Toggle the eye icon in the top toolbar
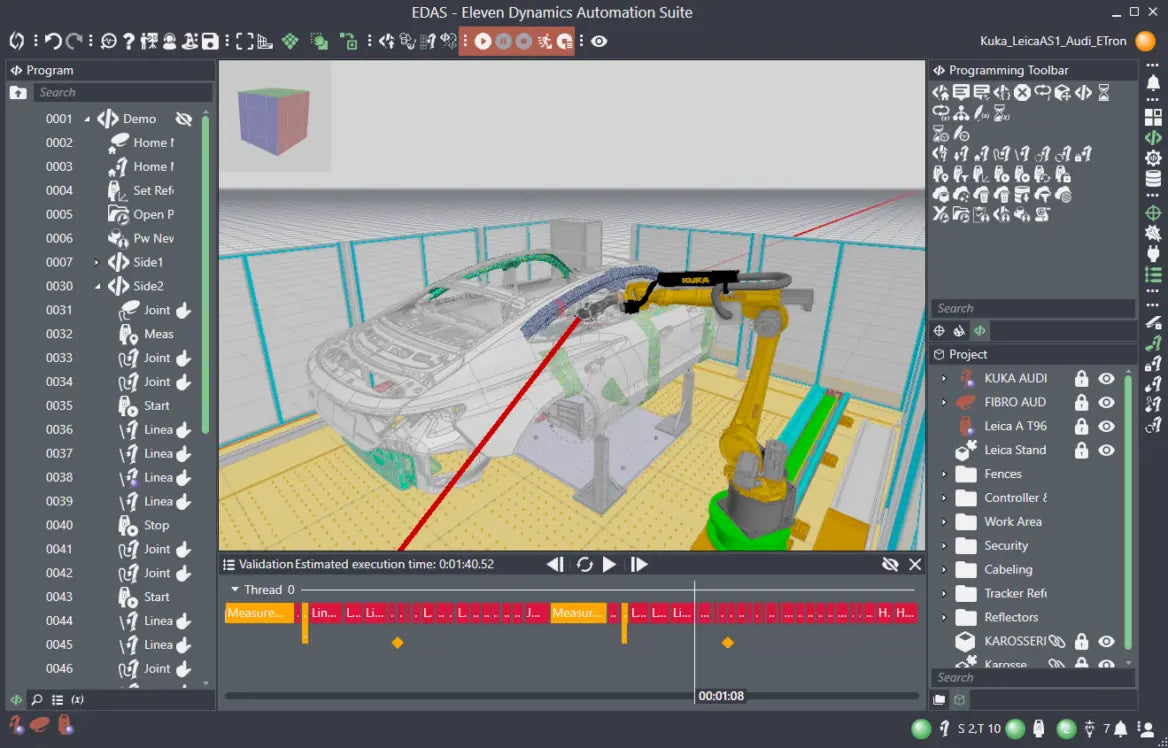 pyautogui.click(x=599, y=41)
